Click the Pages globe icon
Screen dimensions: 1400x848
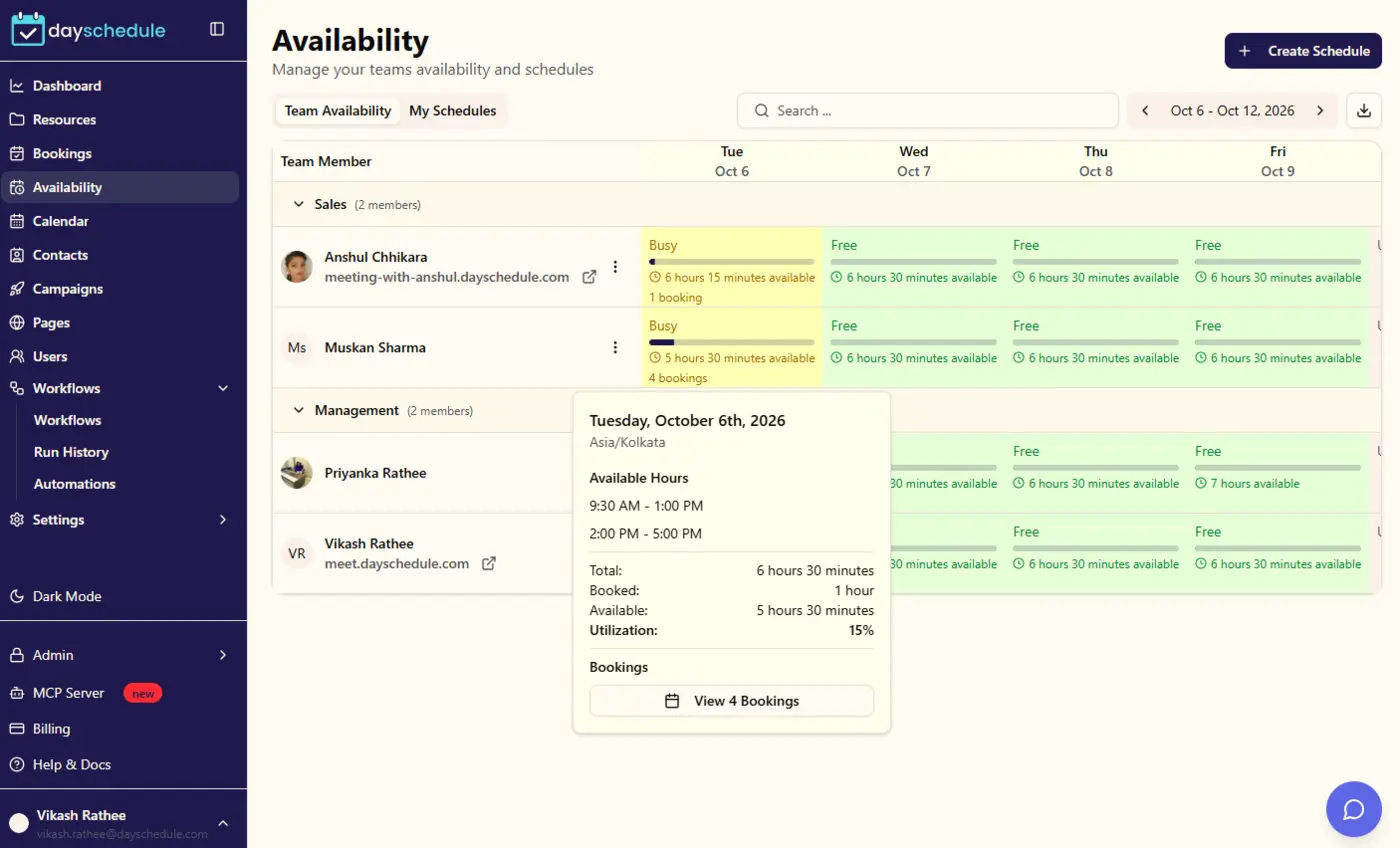click(17, 323)
